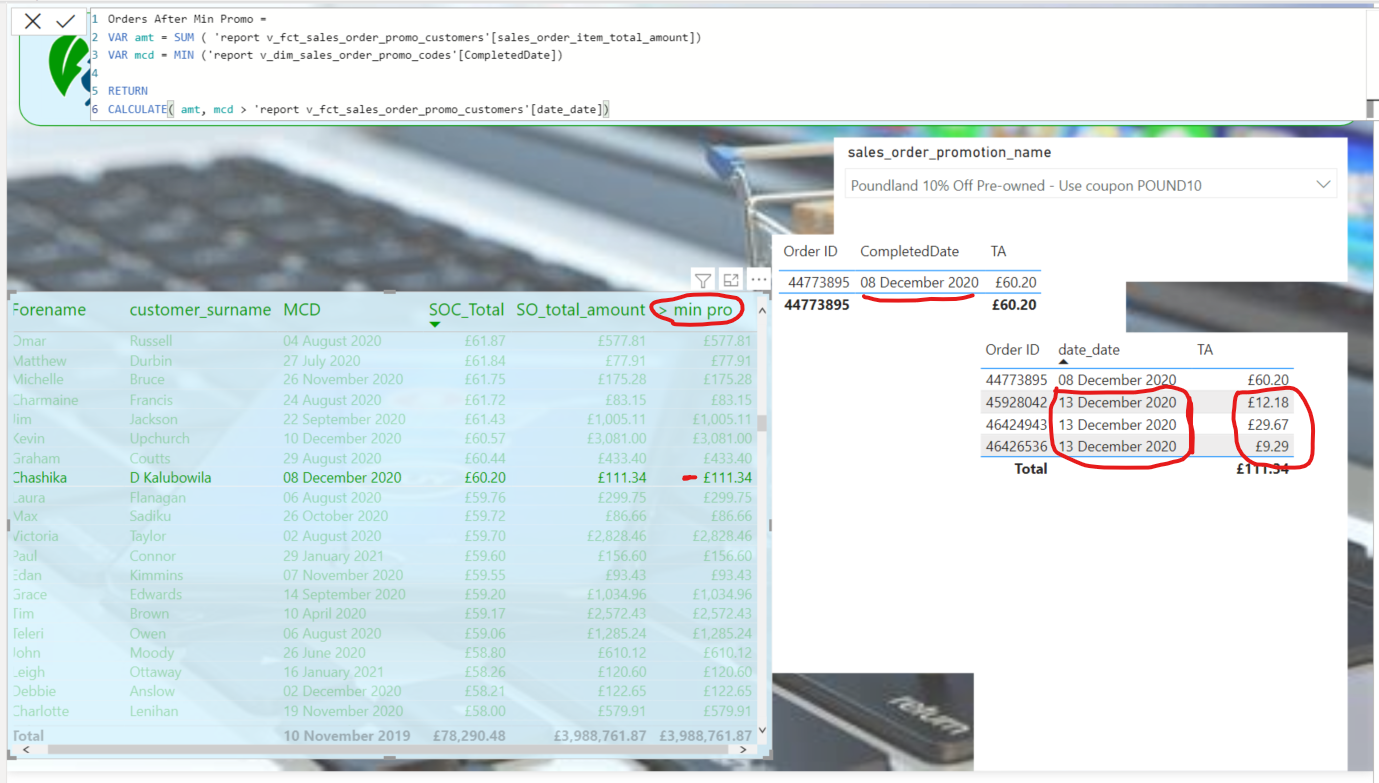Select the 'Chashika' forename cell
The image size is (1379, 783).
tap(39, 478)
